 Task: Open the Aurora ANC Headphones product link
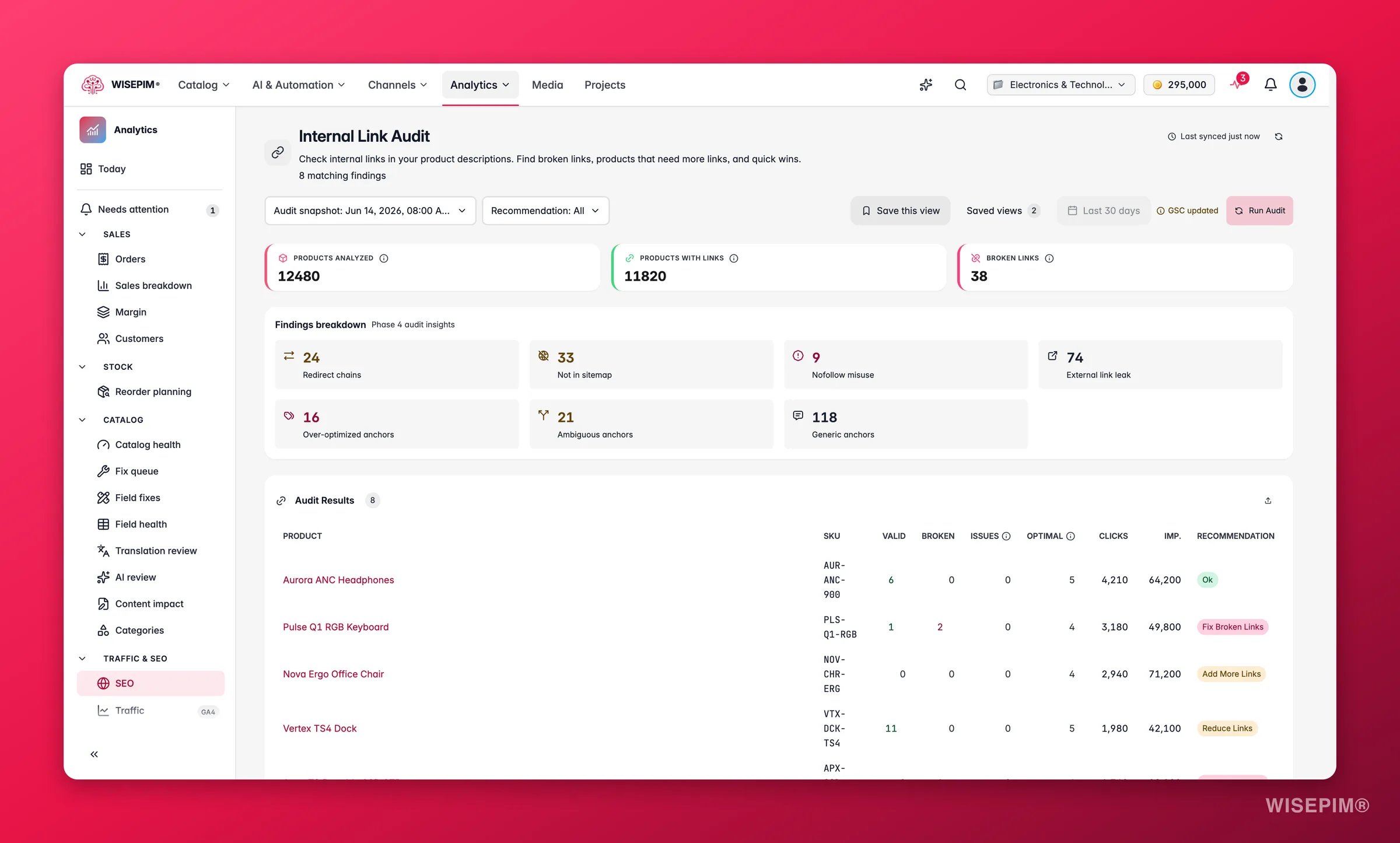pos(338,580)
